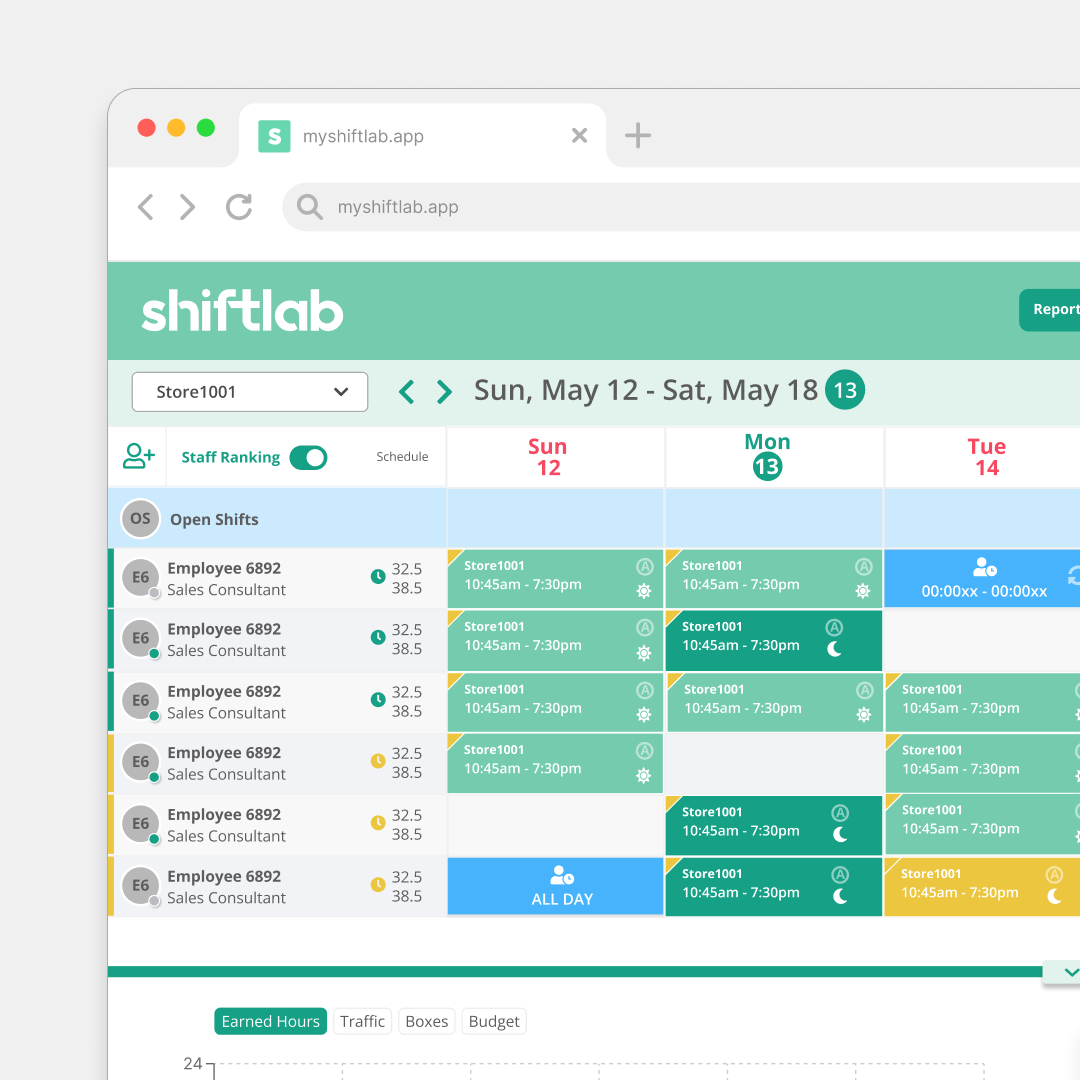This screenshot has width=1080, height=1080.
Task: Click the Report button in header
Action: (x=1052, y=310)
